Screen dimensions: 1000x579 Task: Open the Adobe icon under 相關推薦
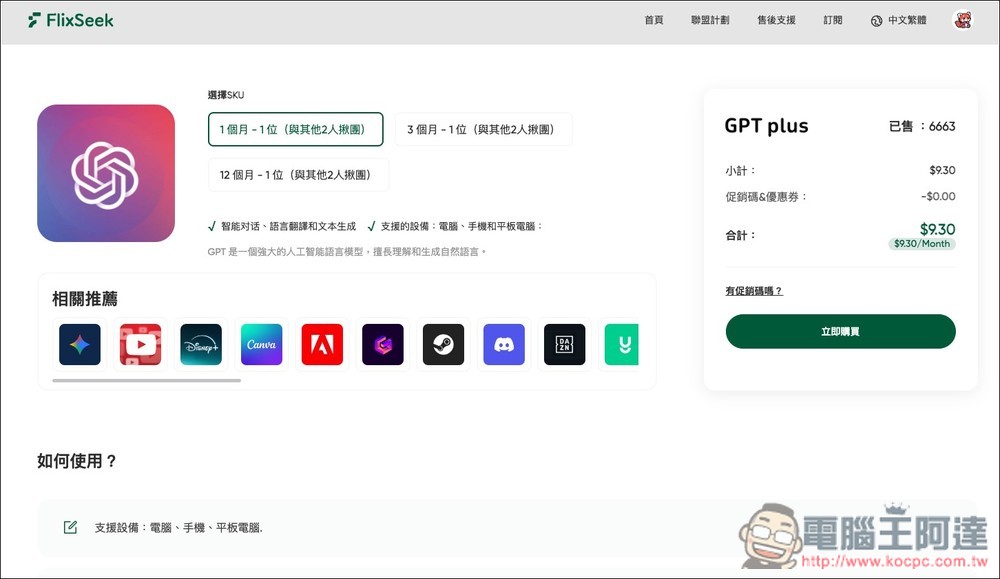point(322,344)
